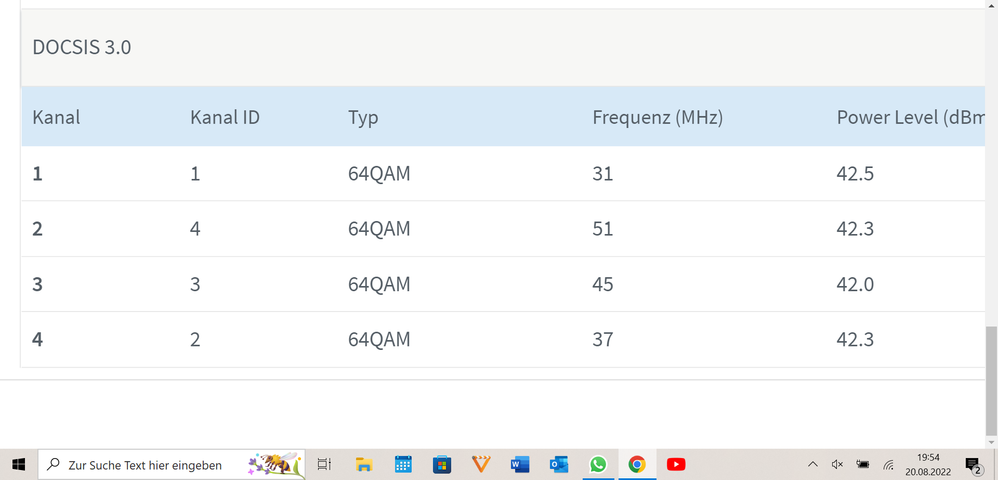Click power level 42.3 in Kanal 2 row
This screenshot has width=998, height=480.
click(855, 229)
